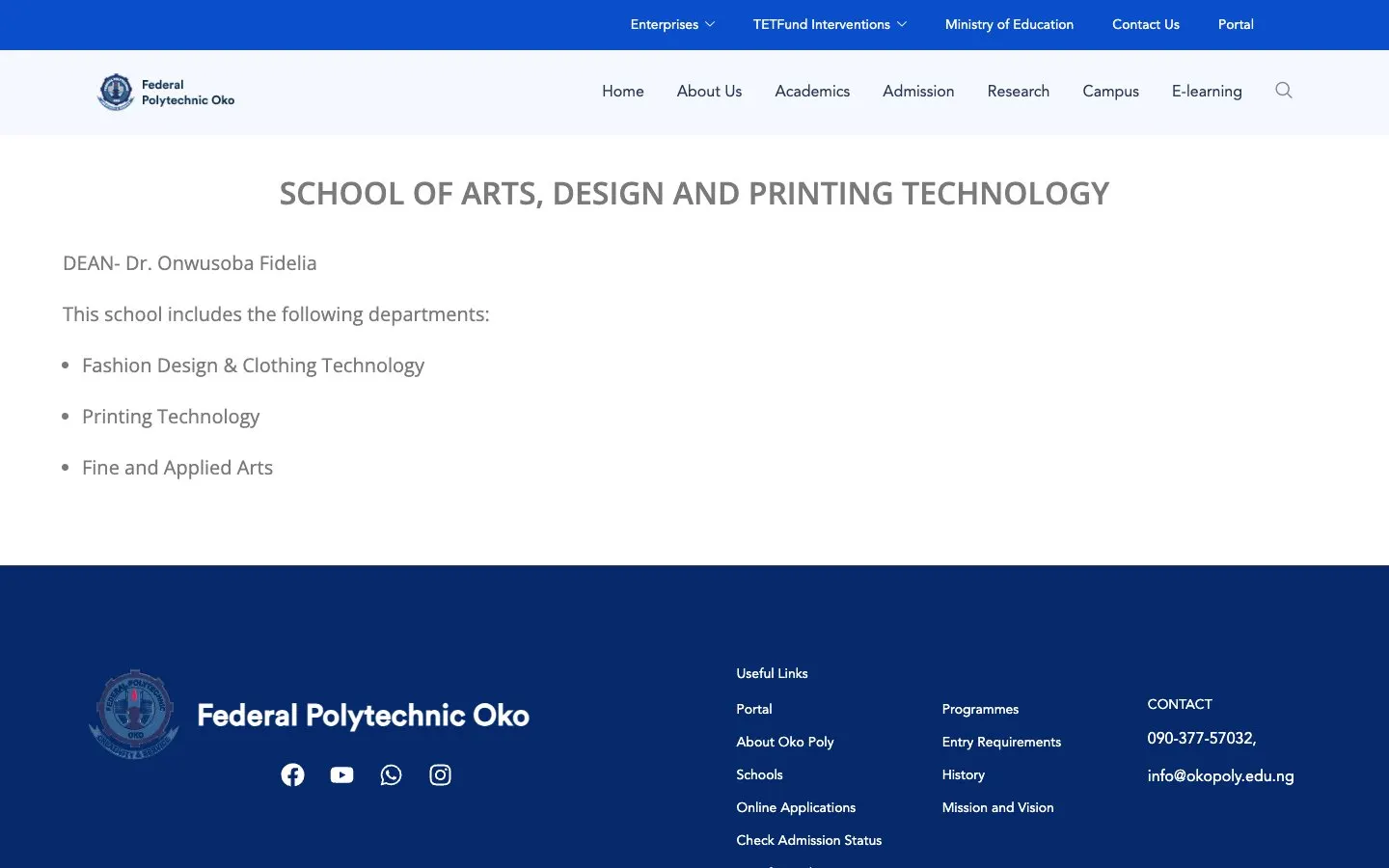Image resolution: width=1389 pixels, height=868 pixels.
Task: Click the Printing Technology department item
Action: point(171,417)
